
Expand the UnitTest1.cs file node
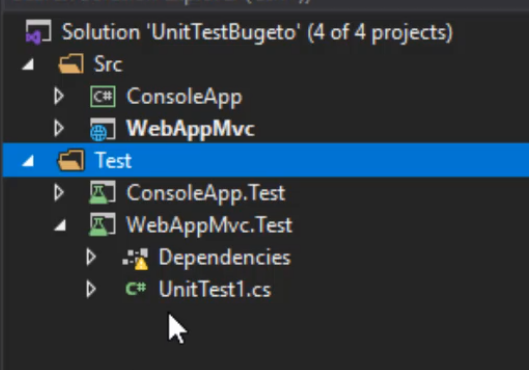pyautogui.click(x=91, y=289)
